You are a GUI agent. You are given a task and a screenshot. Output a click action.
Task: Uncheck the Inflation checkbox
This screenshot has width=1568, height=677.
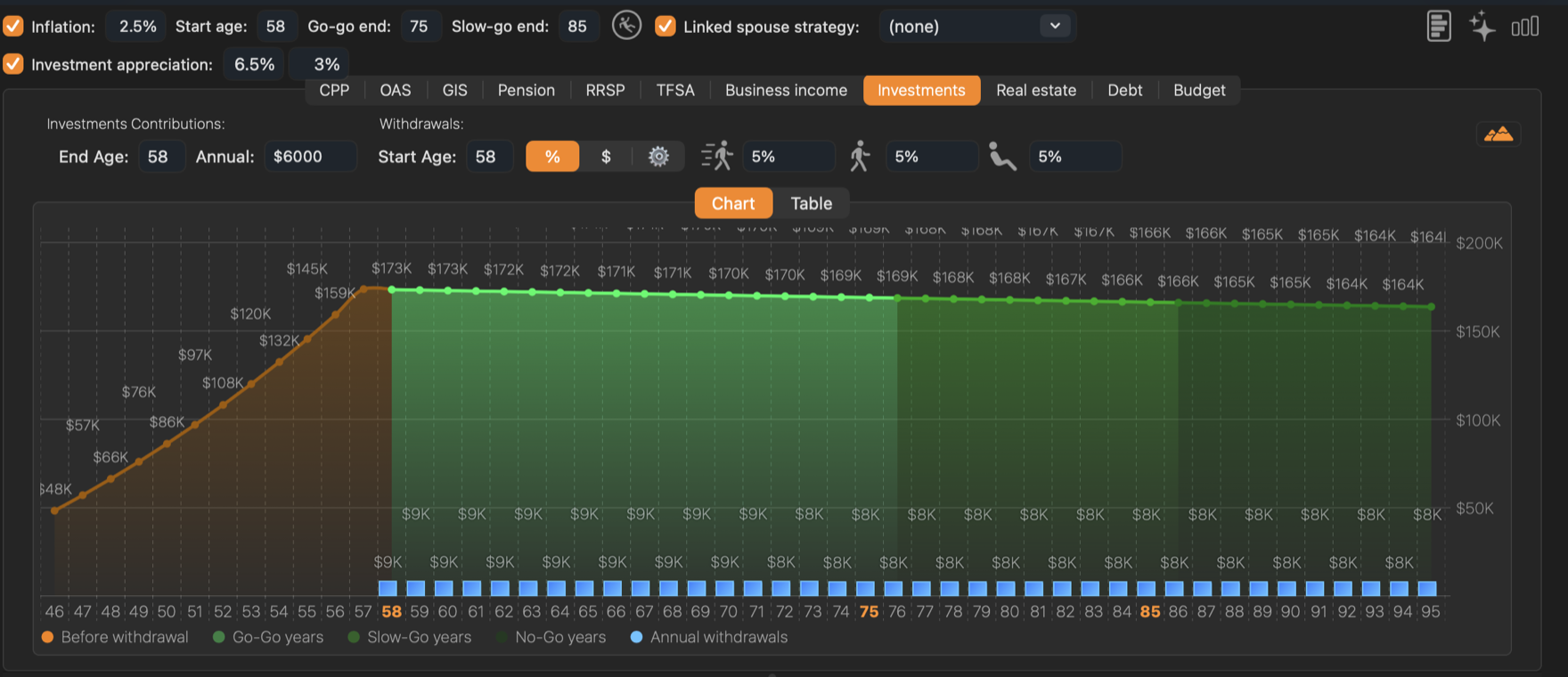(x=13, y=26)
